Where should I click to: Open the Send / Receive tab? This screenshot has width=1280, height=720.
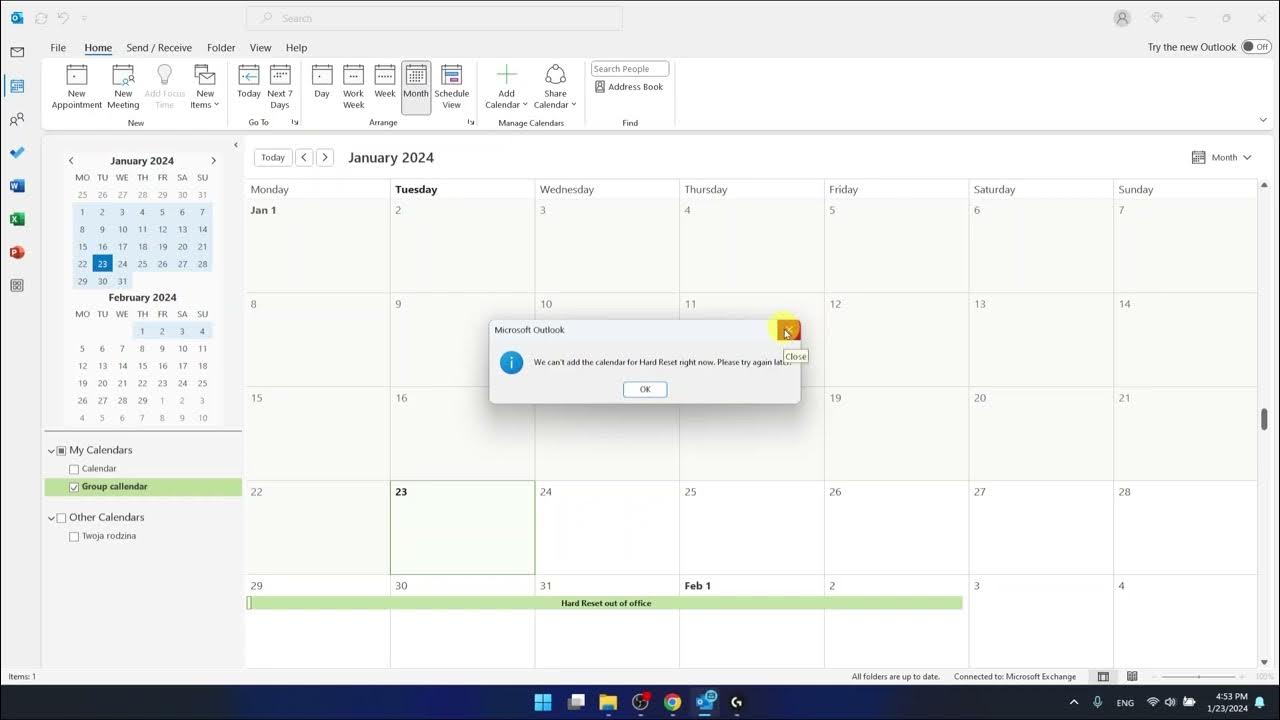[x=159, y=48]
